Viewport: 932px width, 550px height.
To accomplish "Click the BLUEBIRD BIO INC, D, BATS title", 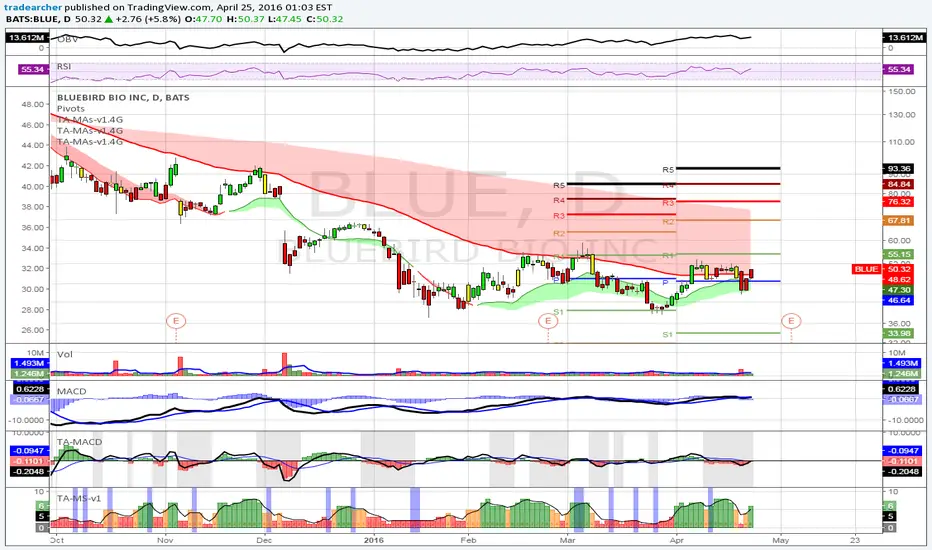I will (x=123, y=98).
